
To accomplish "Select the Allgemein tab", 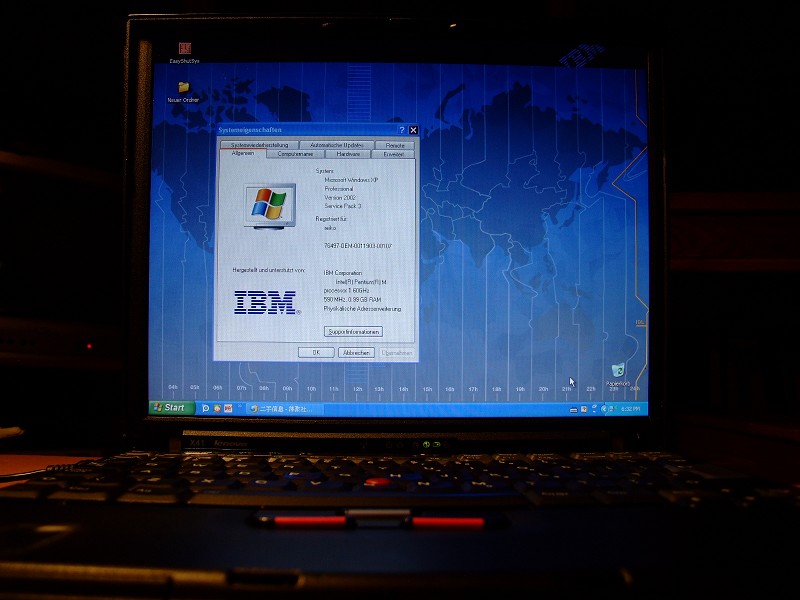I will pyautogui.click(x=243, y=153).
